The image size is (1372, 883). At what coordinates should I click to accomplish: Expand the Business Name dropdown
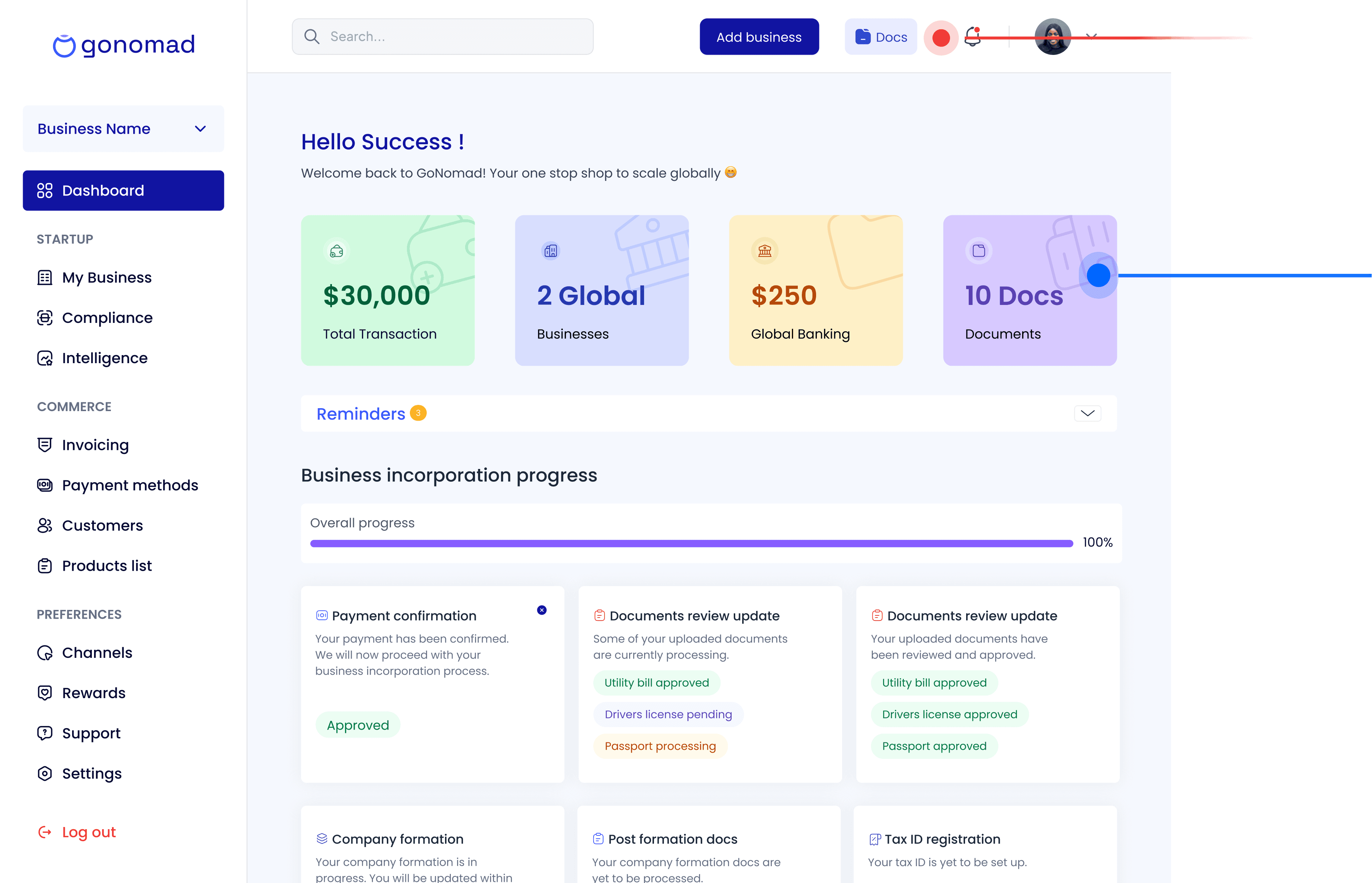[x=200, y=129]
